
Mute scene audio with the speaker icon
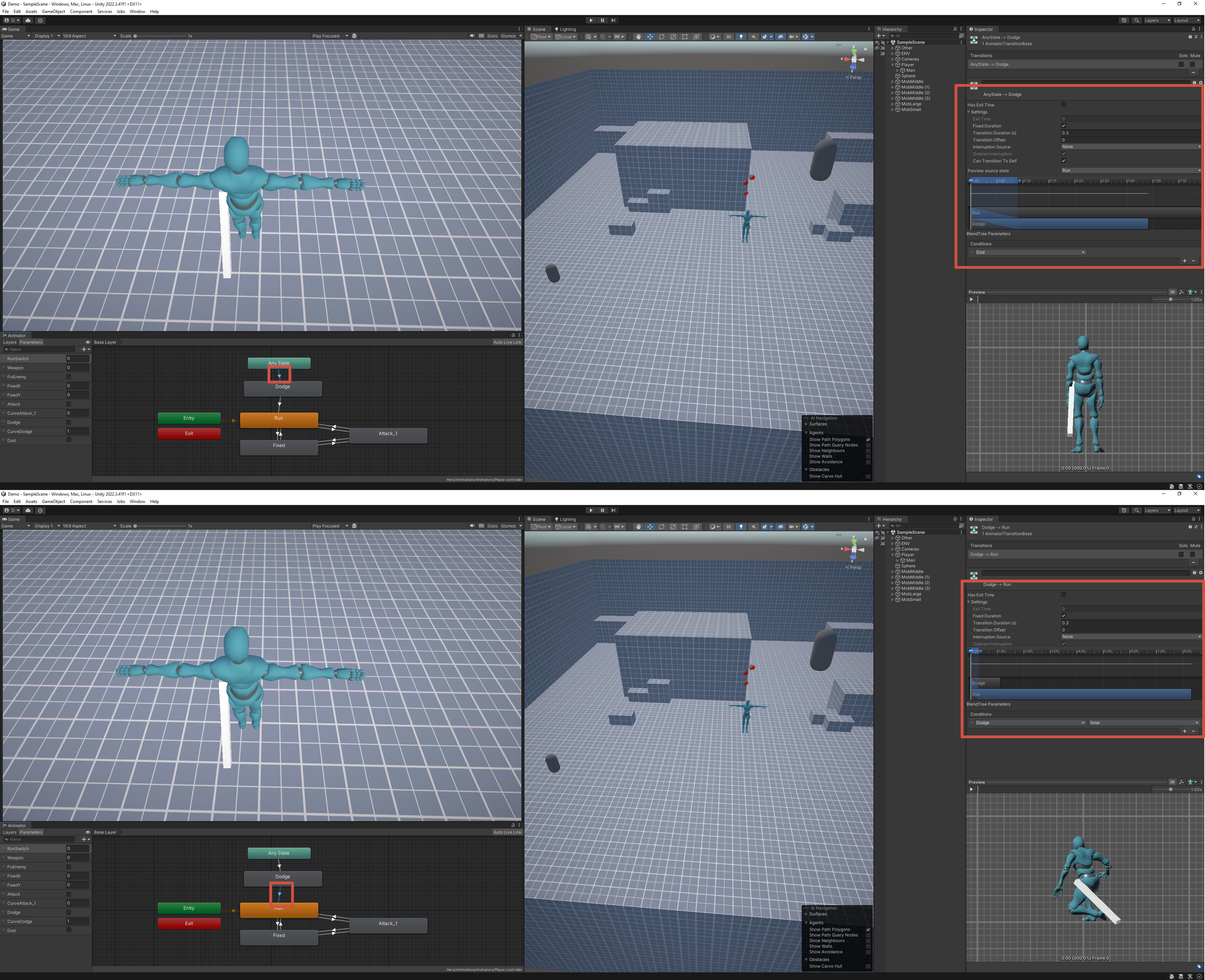click(754, 36)
